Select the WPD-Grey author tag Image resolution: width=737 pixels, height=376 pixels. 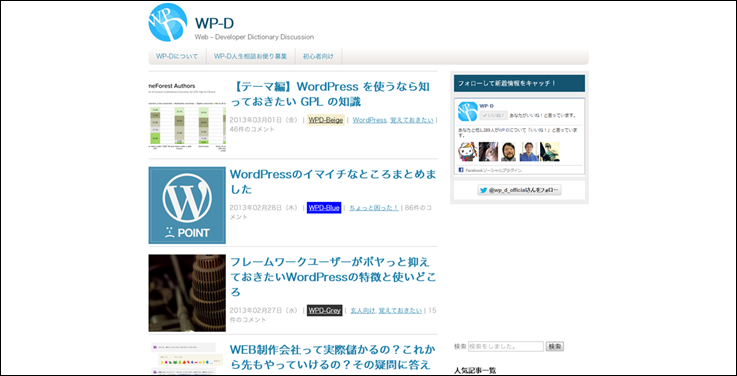pyautogui.click(x=324, y=311)
